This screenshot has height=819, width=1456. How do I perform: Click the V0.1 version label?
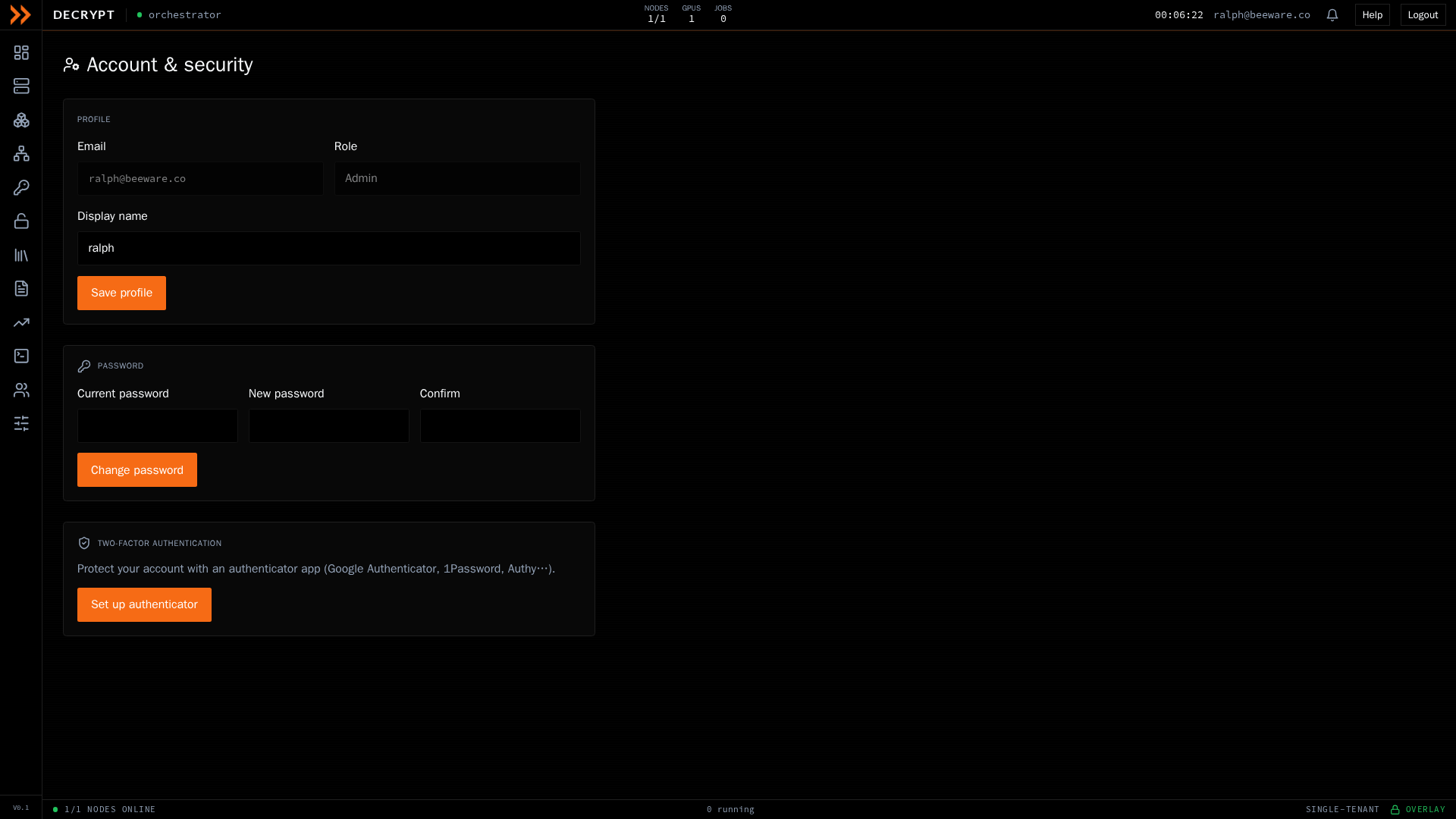click(21, 808)
